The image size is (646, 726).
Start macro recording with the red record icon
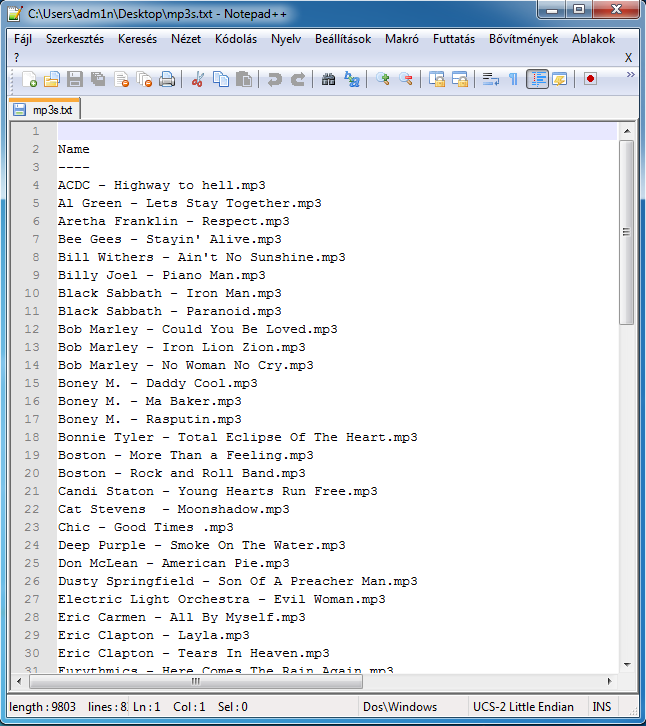point(590,79)
